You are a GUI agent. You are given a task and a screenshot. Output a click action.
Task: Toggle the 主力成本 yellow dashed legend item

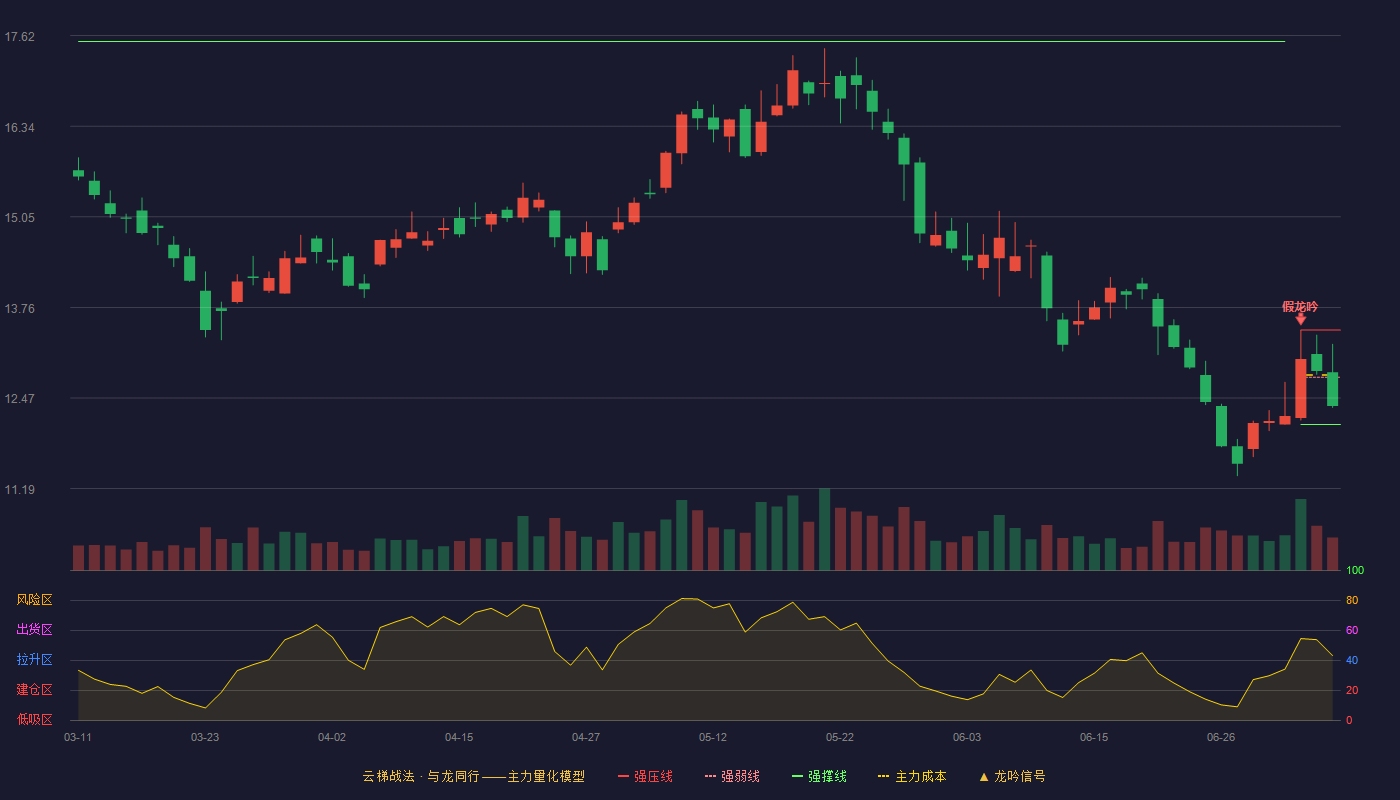(912, 776)
